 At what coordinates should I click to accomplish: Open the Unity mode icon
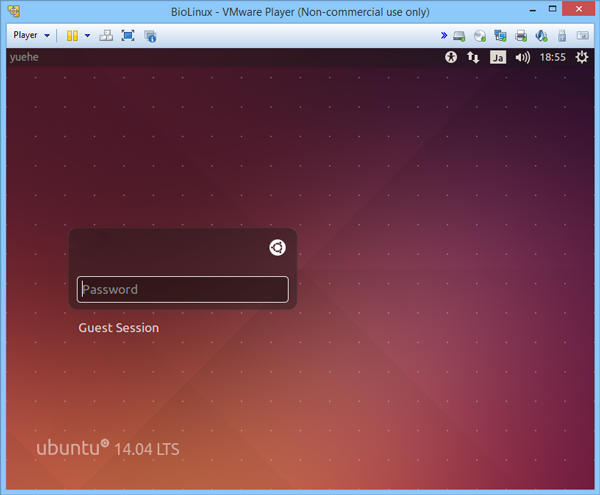[x=150, y=36]
